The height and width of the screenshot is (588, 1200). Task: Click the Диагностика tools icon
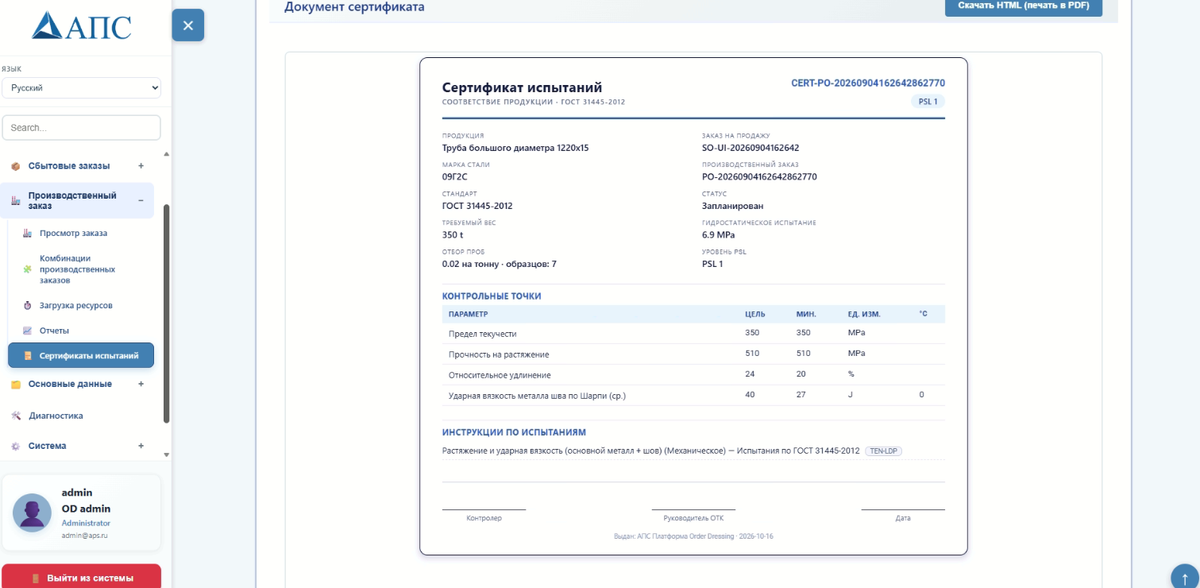[15, 416]
